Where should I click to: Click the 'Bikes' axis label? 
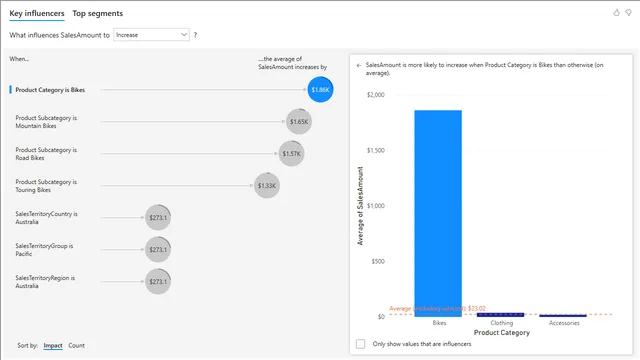[x=439, y=323]
